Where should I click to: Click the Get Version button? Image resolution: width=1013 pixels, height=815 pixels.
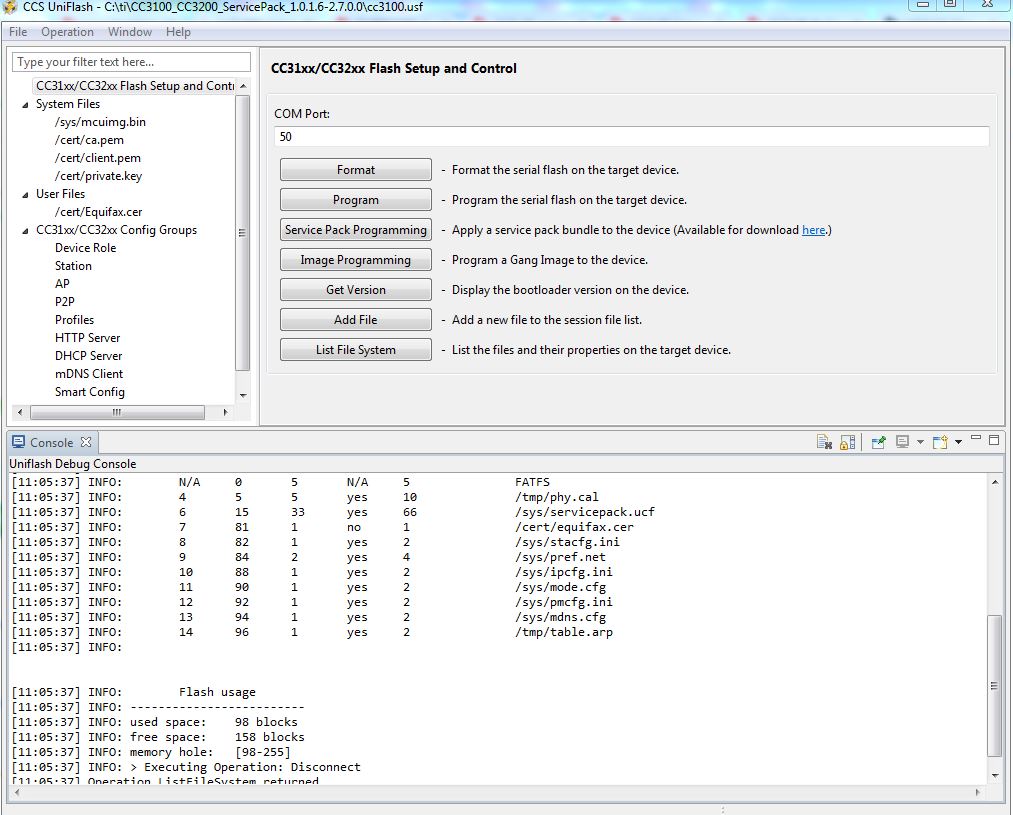point(356,290)
